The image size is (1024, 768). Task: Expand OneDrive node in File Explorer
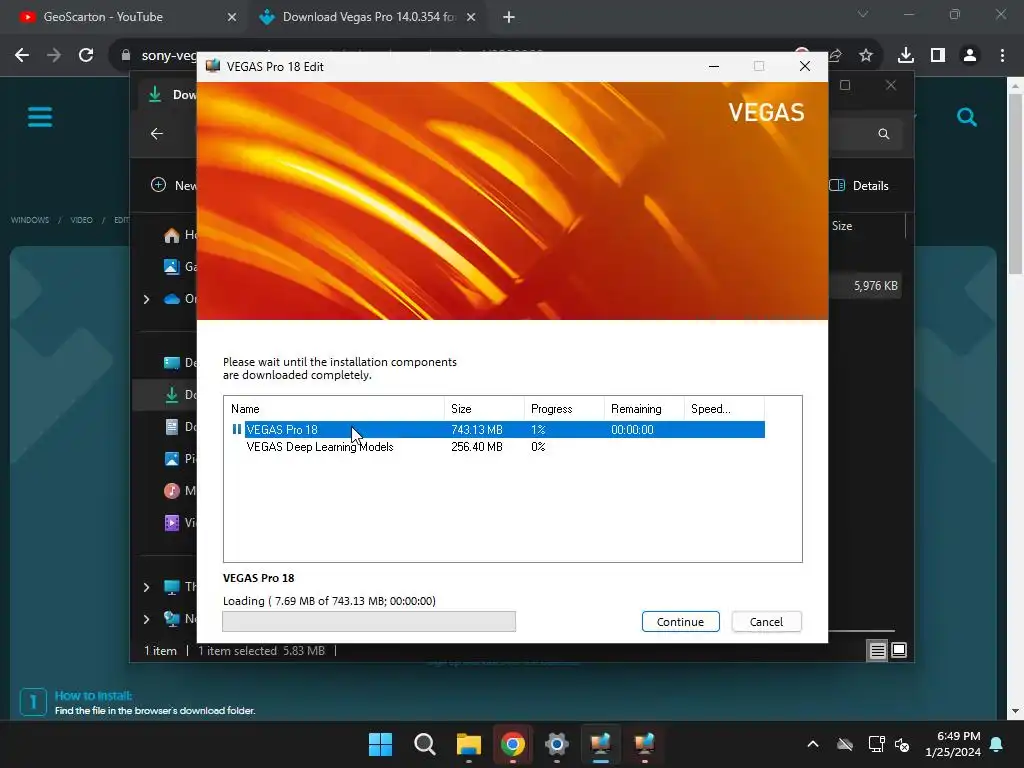pyautogui.click(x=146, y=299)
